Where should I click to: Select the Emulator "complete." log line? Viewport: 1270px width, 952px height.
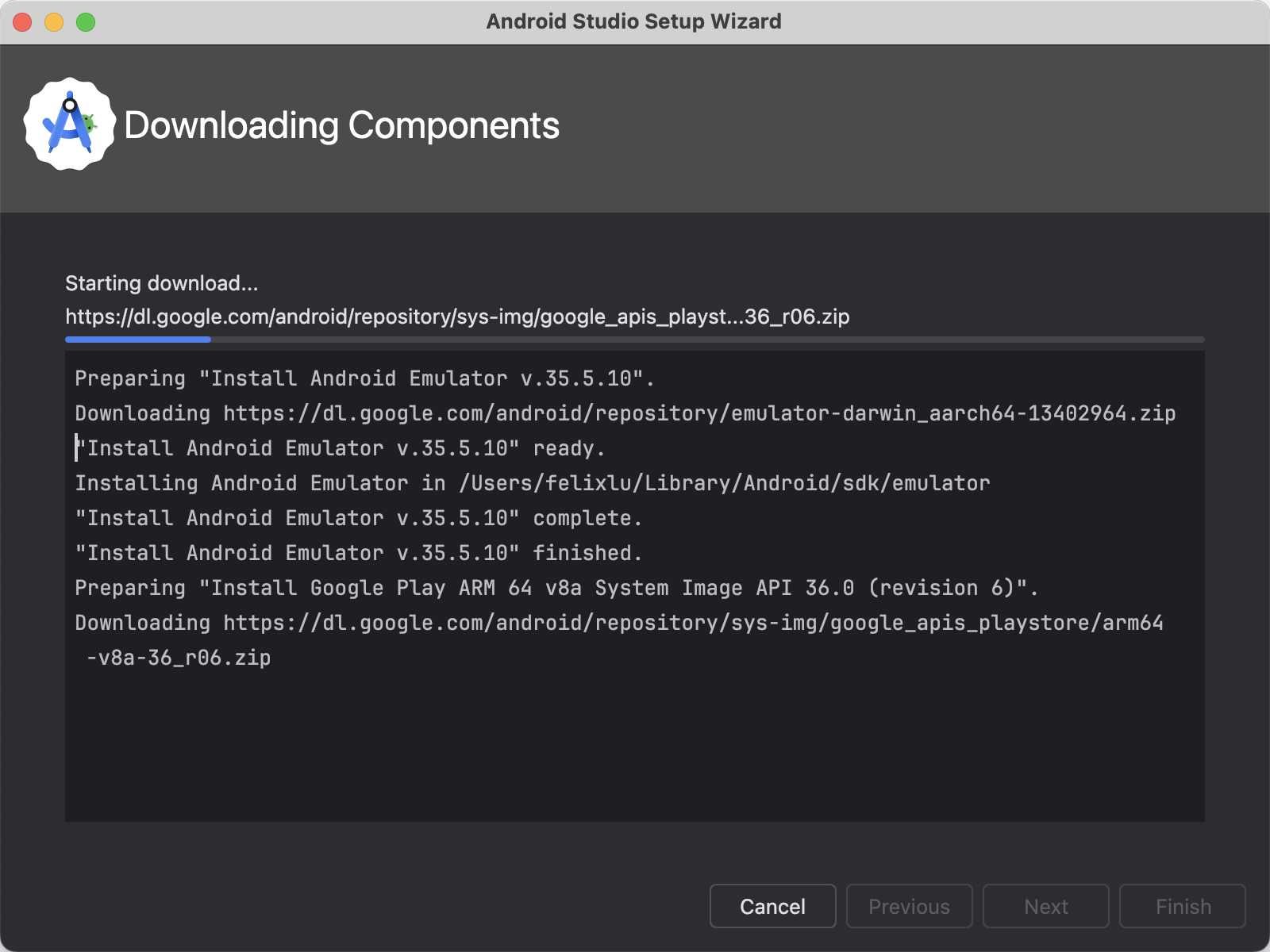(358, 518)
